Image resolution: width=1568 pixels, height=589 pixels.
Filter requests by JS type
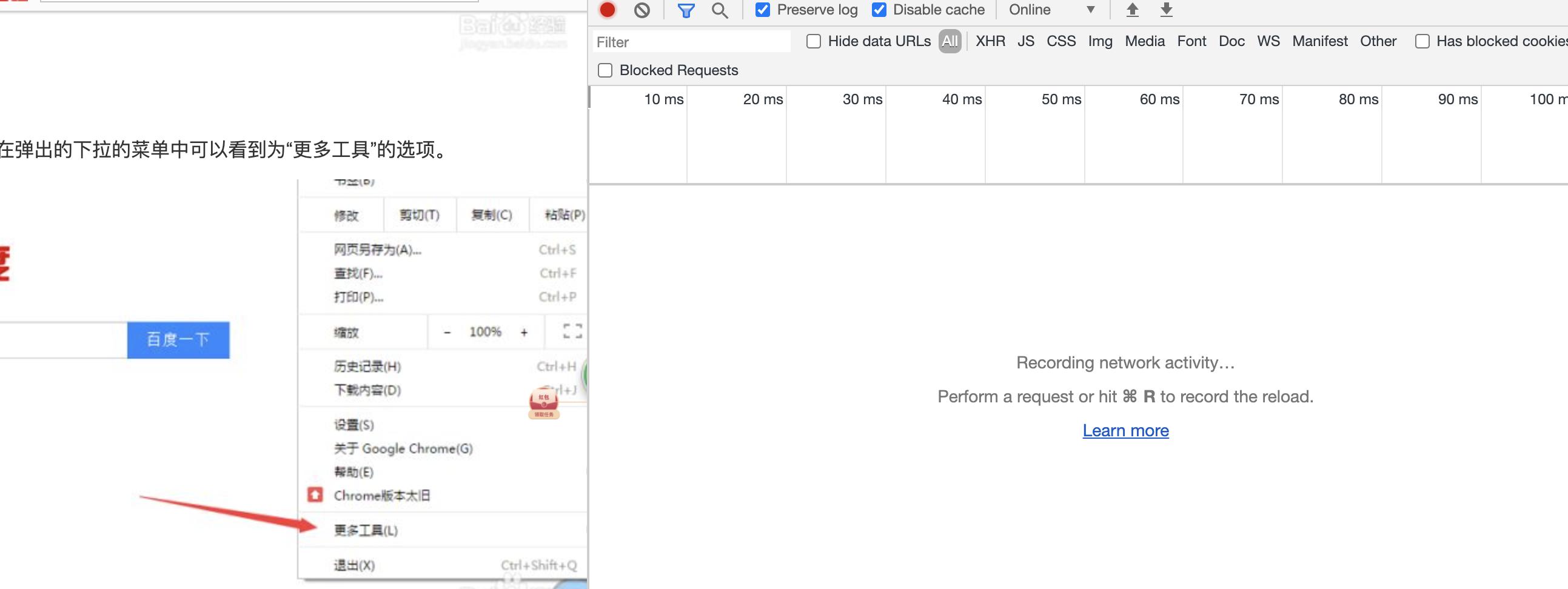[1026, 41]
